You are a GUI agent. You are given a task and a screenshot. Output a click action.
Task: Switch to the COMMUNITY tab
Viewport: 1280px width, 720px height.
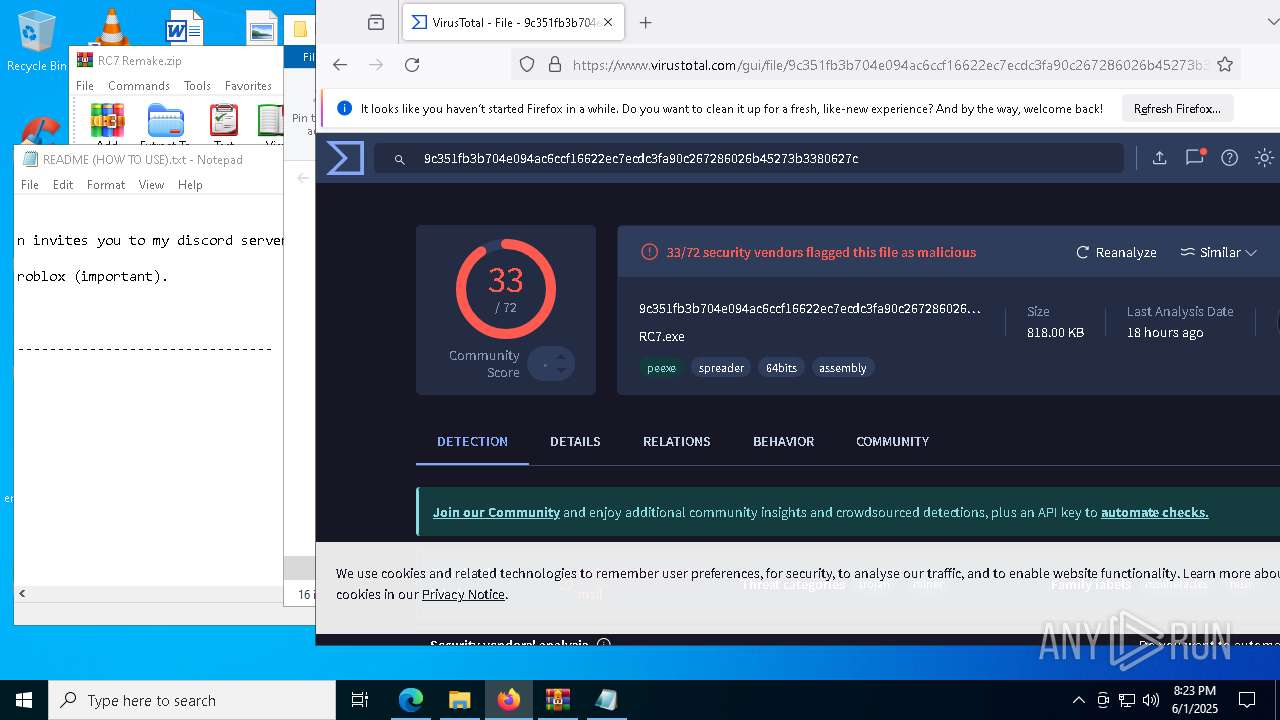(x=892, y=441)
